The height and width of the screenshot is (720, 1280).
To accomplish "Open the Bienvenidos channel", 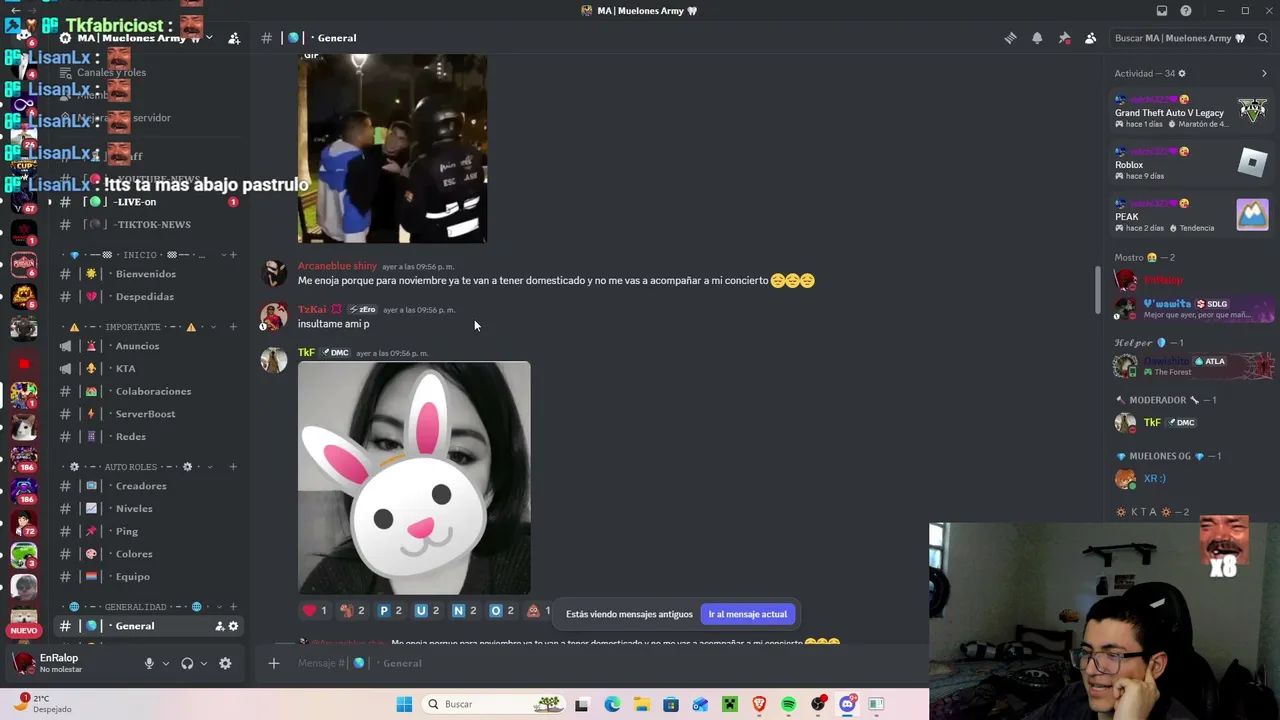I will click(x=145, y=274).
